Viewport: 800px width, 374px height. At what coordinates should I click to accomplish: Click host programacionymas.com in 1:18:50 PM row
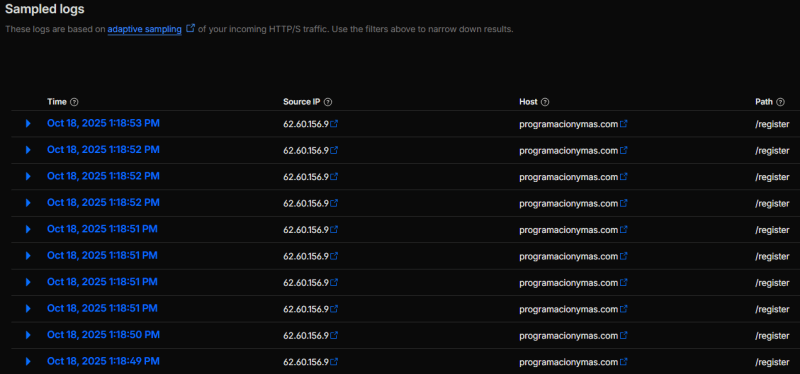(x=569, y=336)
